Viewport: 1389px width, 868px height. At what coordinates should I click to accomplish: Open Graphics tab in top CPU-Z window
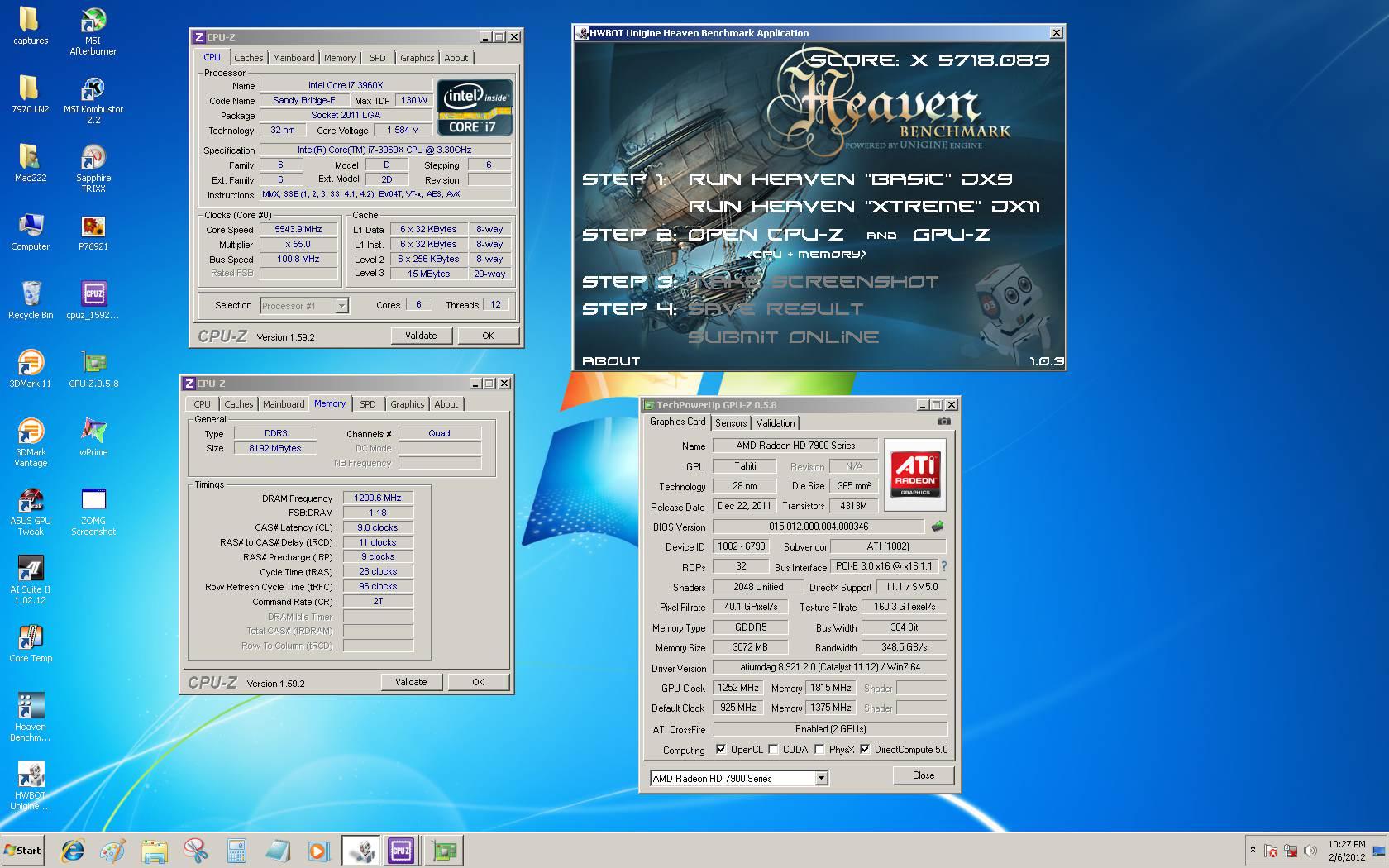417,58
